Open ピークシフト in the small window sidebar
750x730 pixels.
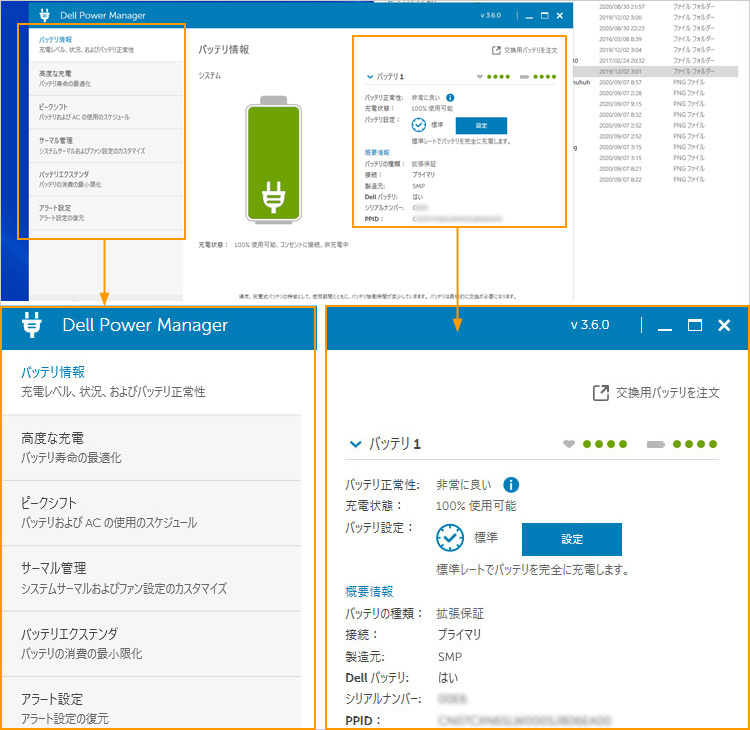[x=106, y=112]
